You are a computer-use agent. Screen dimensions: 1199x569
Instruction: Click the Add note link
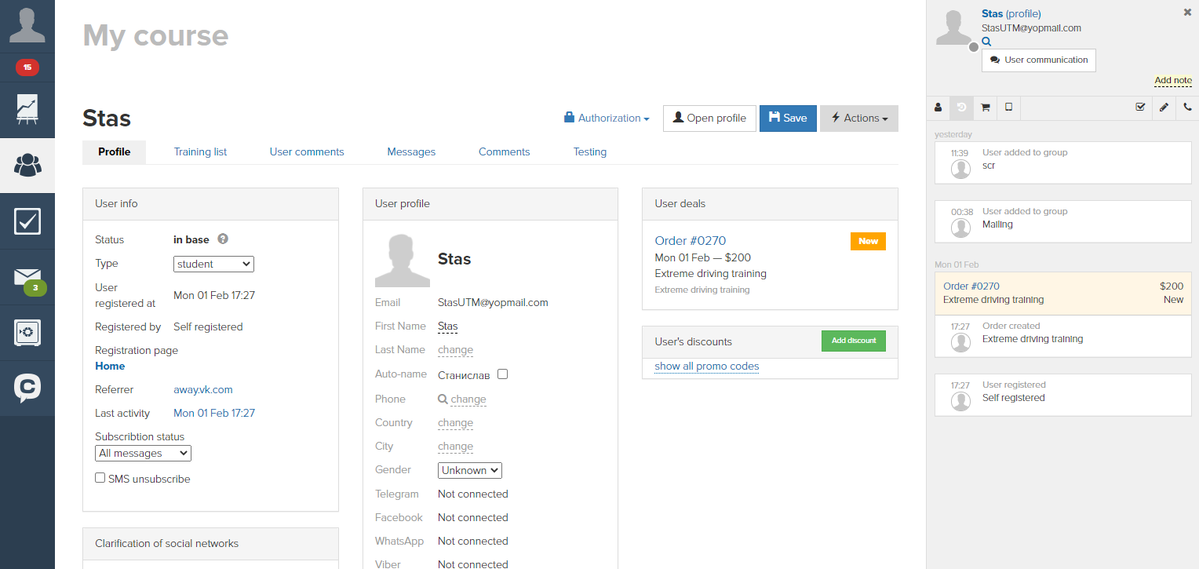coord(1173,80)
